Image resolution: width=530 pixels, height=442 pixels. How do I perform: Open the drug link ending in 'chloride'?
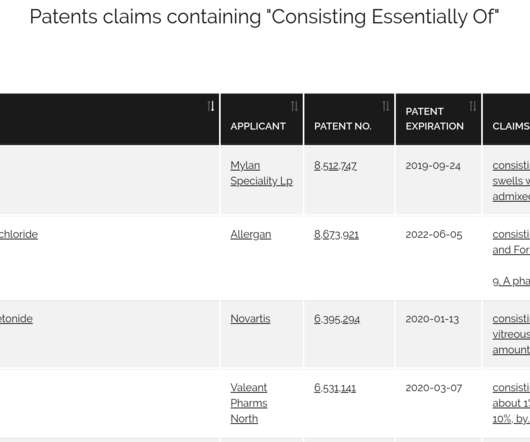(x=19, y=235)
